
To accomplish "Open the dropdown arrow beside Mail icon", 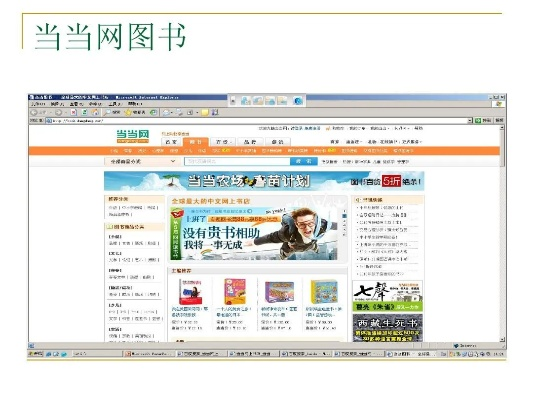I will tap(172, 112).
